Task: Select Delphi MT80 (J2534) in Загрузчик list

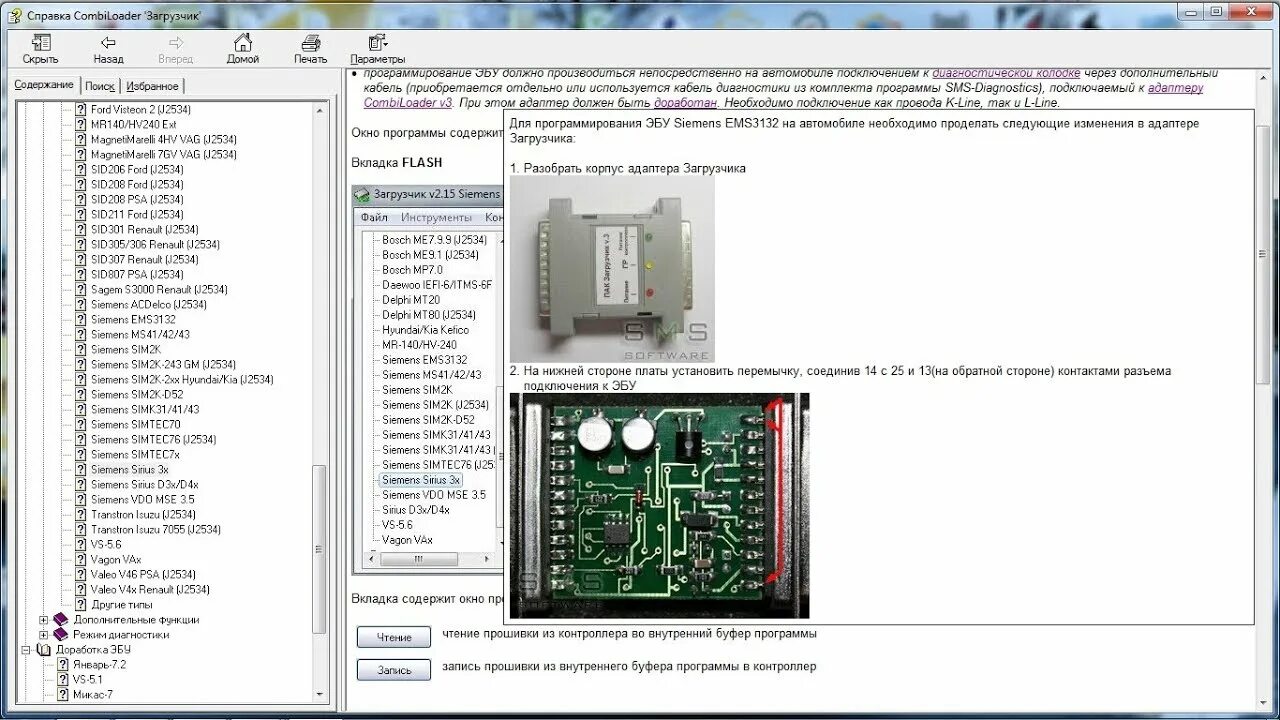Action: click(x=429, y=315)
